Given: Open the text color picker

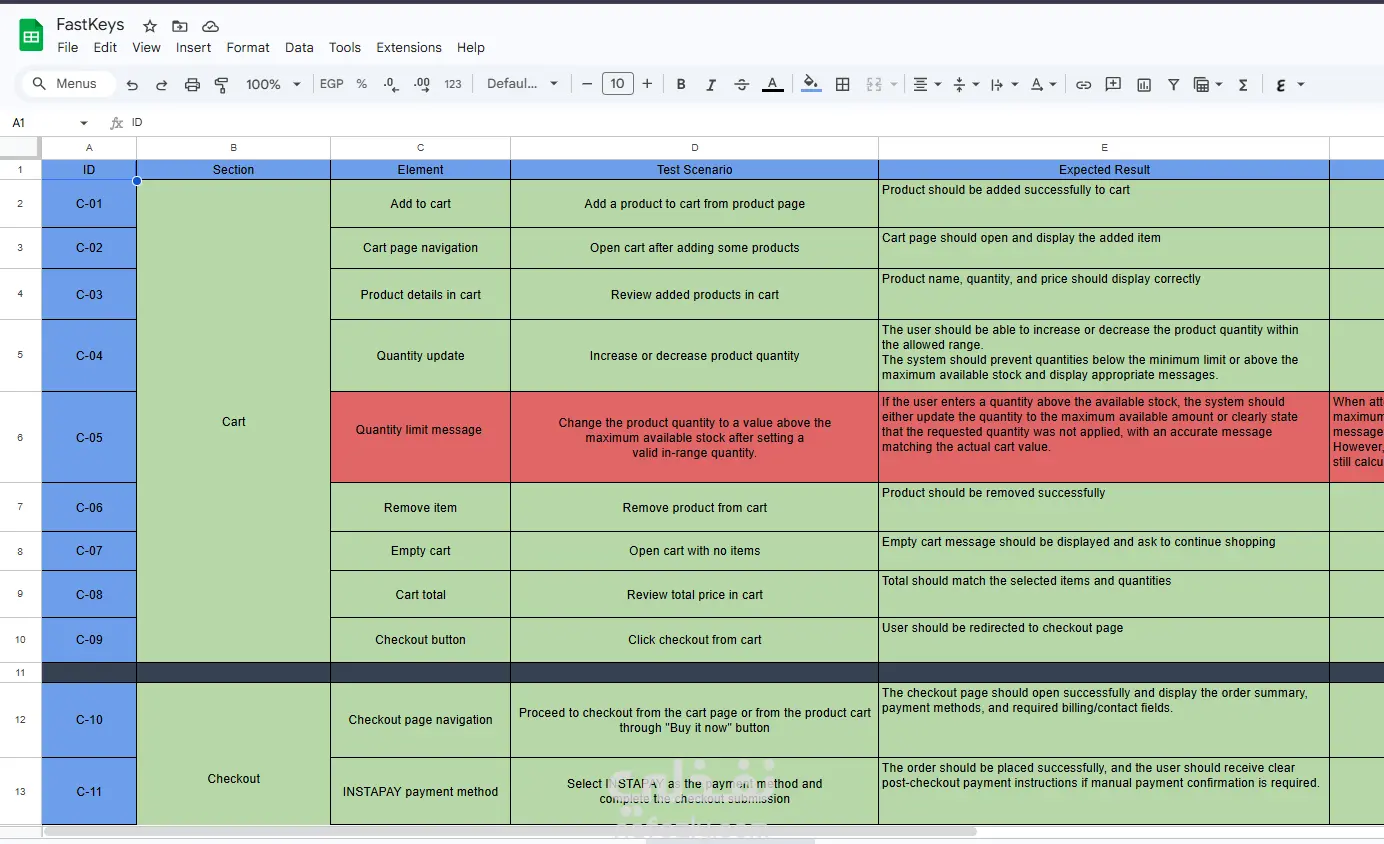Looking at the screenshot, I should pos(772,85).
